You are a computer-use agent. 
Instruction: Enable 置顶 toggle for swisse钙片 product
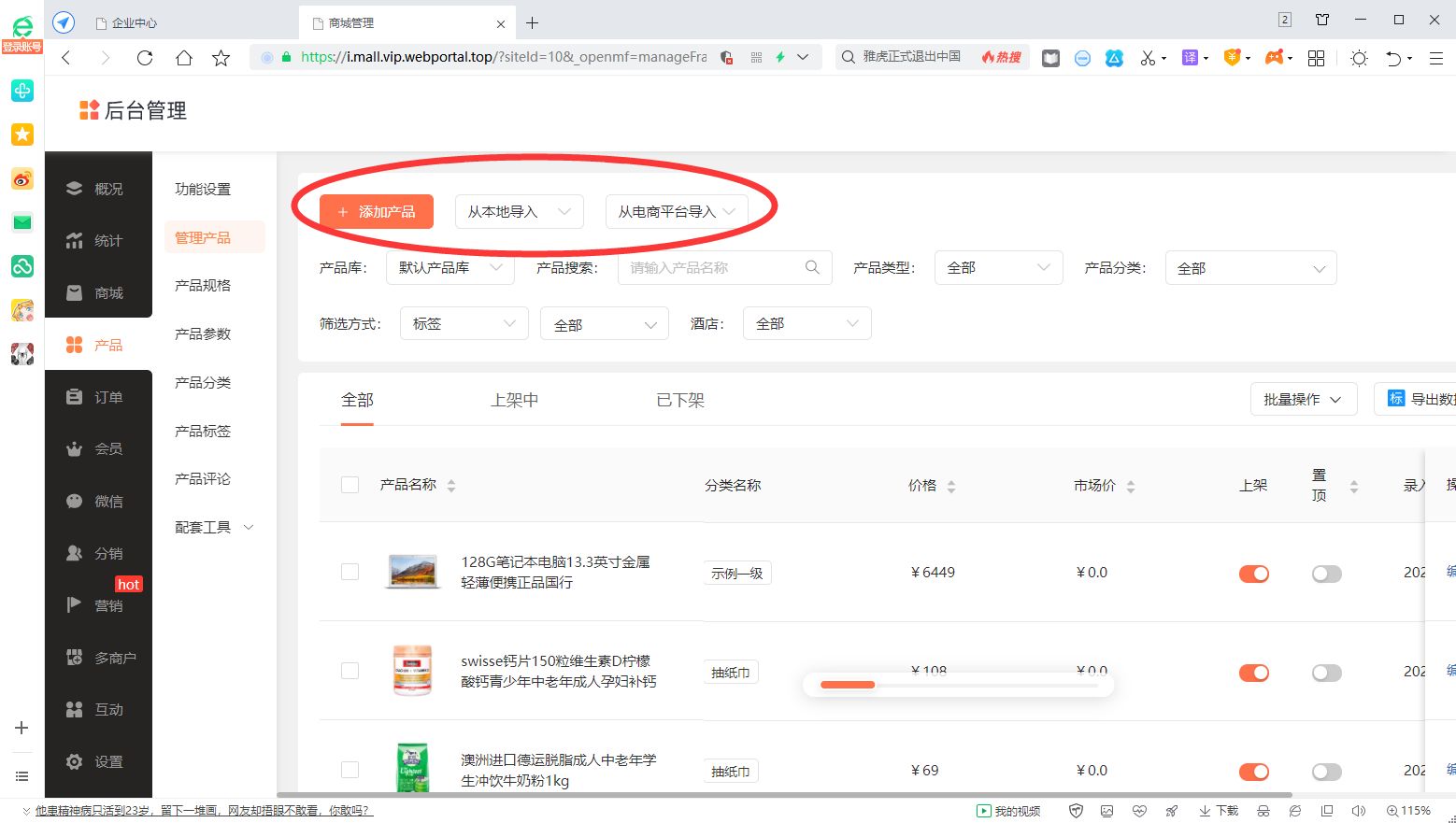point(1326,673)
